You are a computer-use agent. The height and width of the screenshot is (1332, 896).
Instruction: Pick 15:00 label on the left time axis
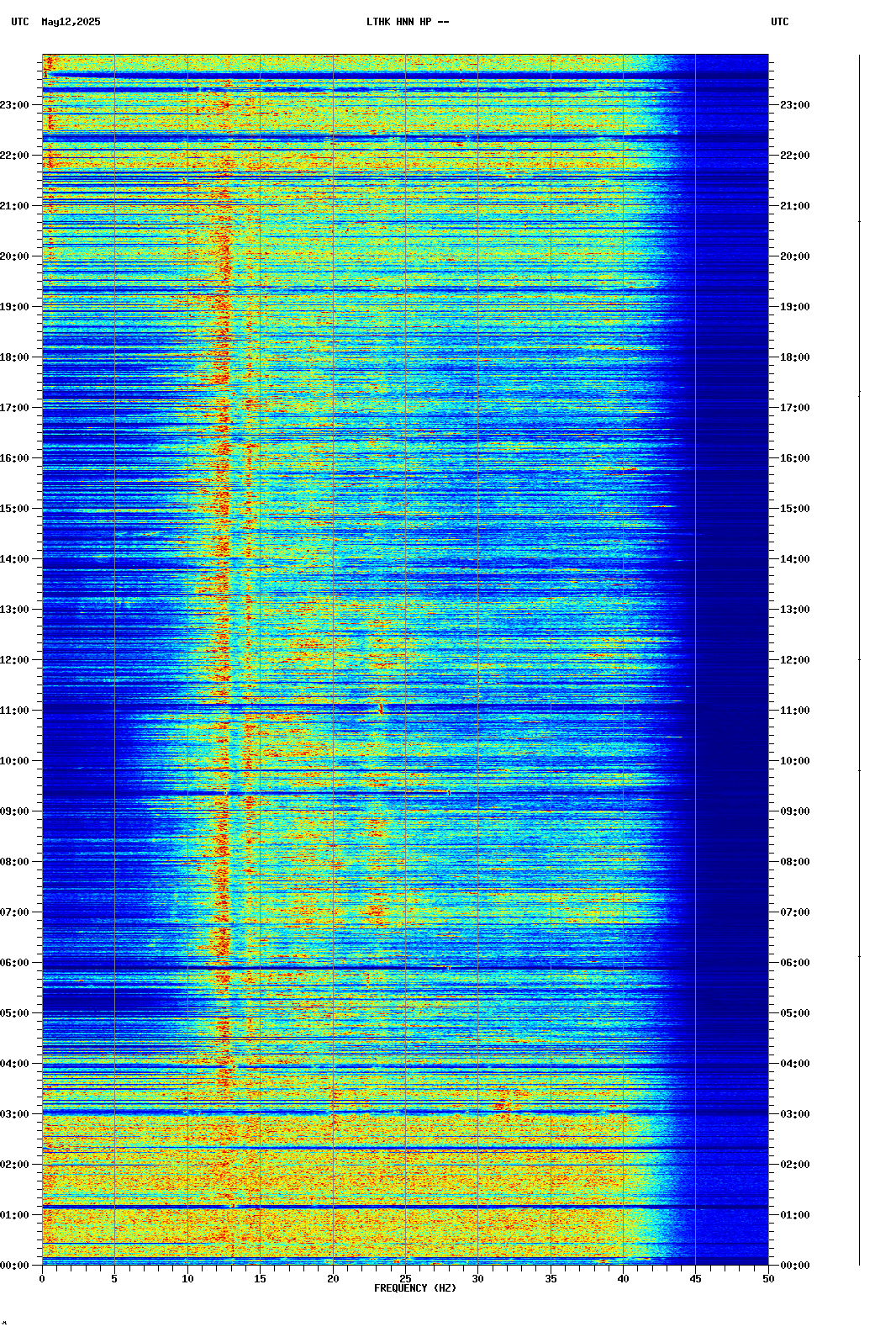point(14,509)
